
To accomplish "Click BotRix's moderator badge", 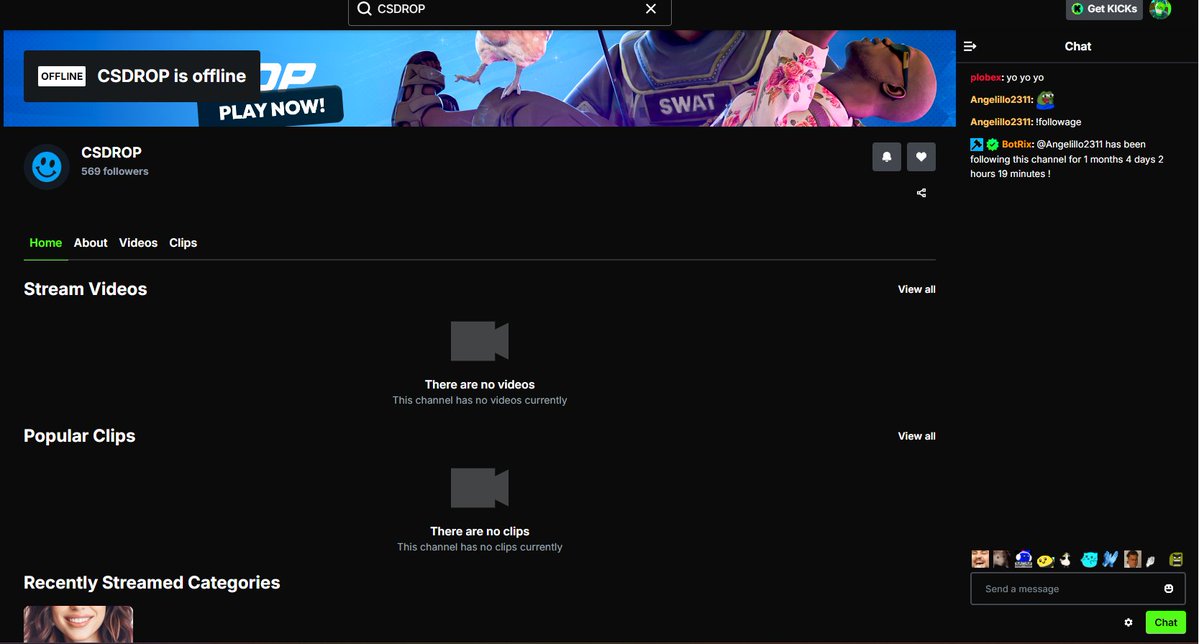I will pyautogui.click(x=976, y=144).
